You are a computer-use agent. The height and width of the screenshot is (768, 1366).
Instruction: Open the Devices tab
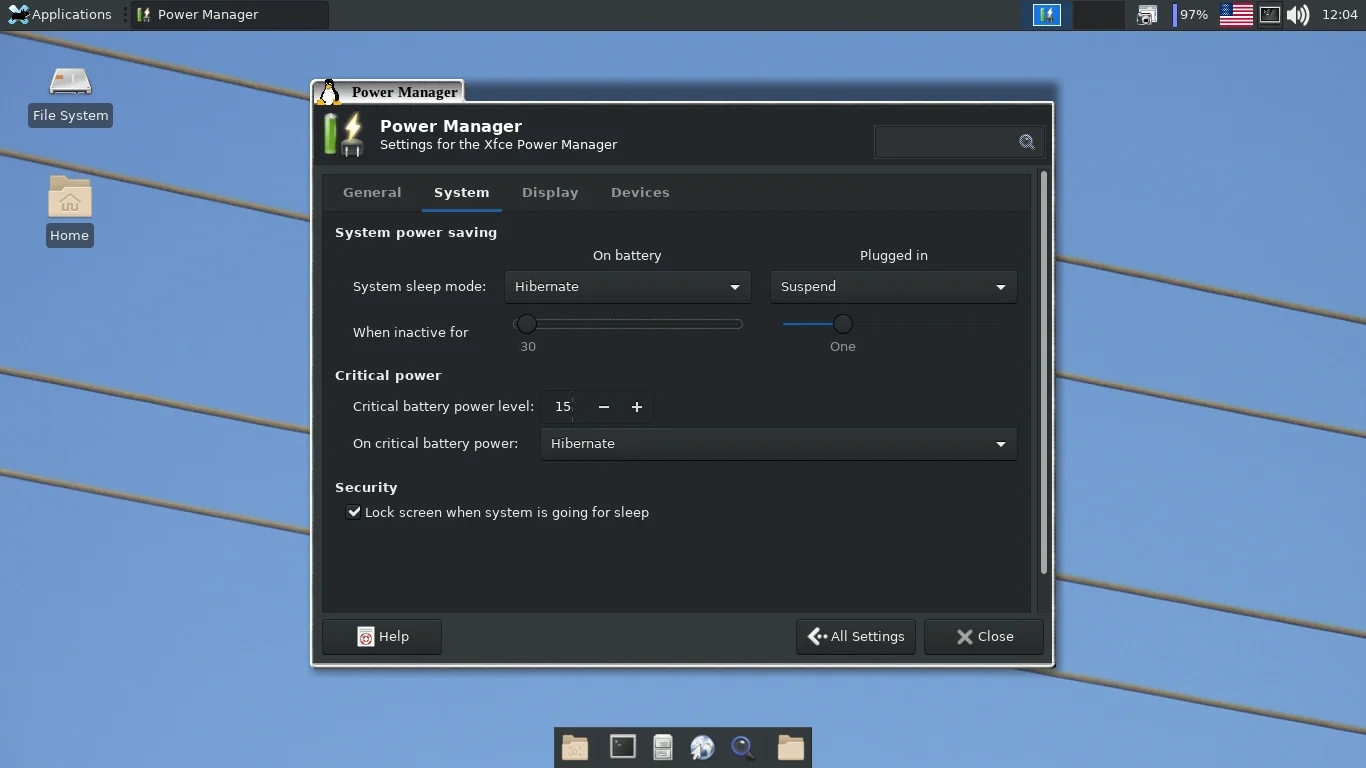[x=640, y=193]
